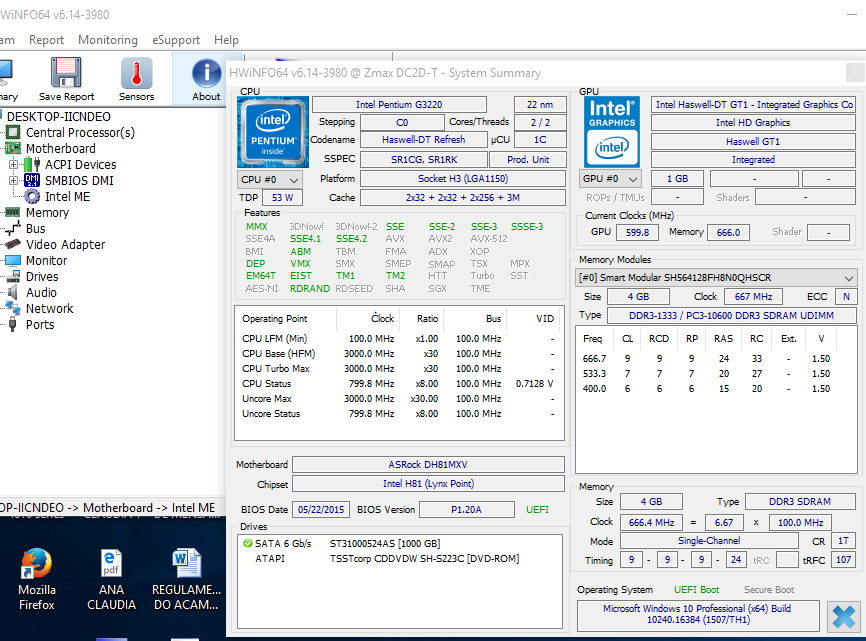Click the SMBIOS DMI tree icon
The width and height of the screenshot is (866, 641).
click(x=32, y=181)
